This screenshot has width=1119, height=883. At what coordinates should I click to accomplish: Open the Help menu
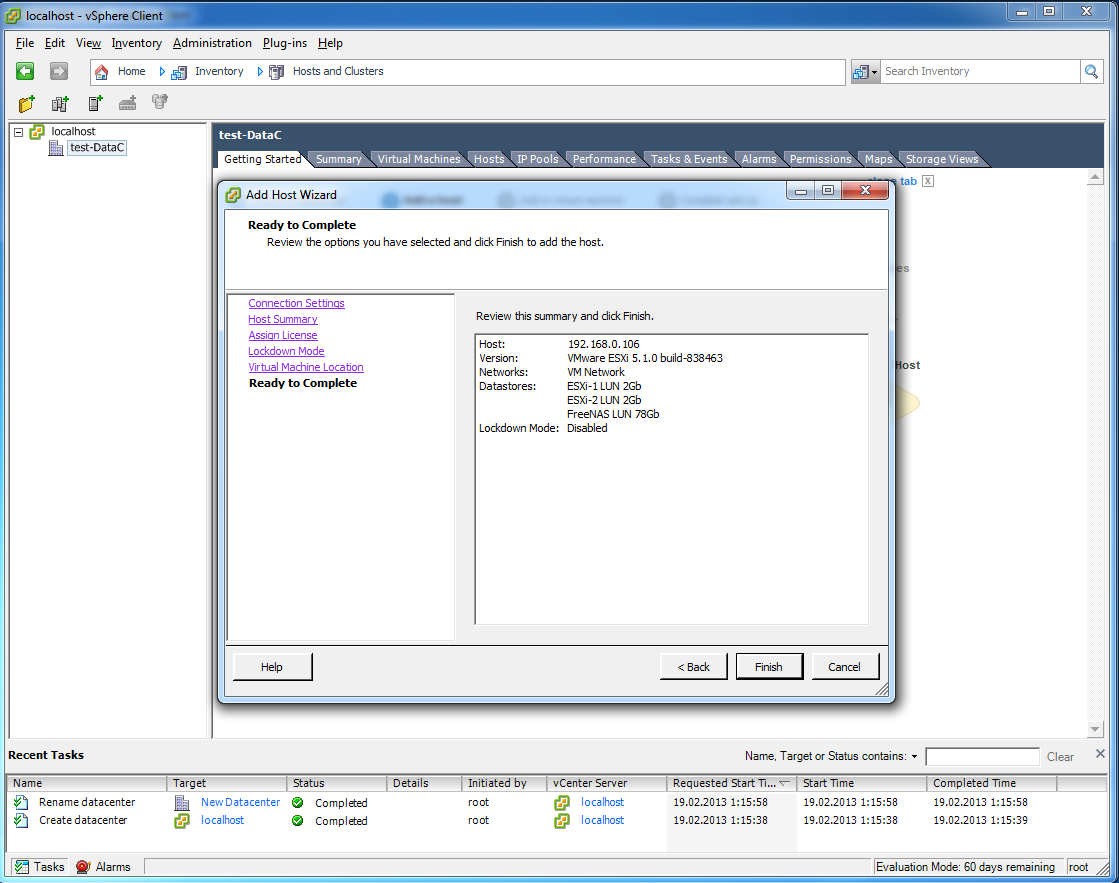[330, 43]
